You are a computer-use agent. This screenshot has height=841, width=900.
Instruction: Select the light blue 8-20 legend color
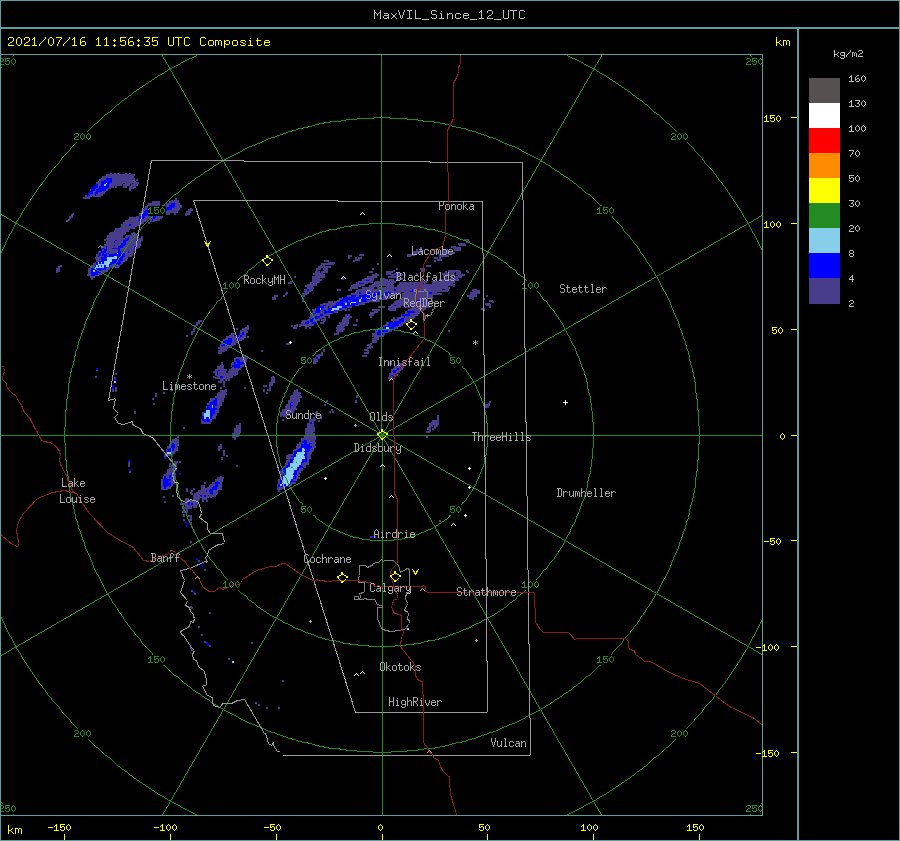[x=824, y=241]
